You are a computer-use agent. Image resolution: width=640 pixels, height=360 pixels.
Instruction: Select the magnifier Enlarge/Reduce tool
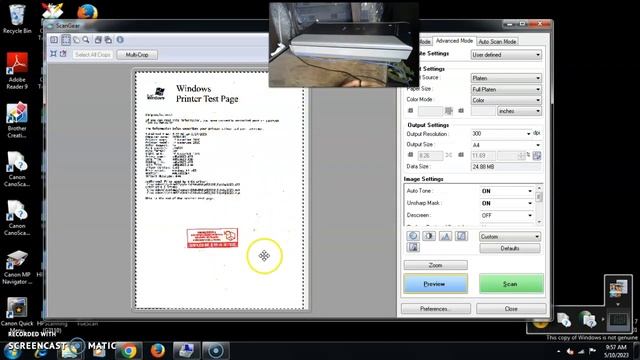[86, 40]
